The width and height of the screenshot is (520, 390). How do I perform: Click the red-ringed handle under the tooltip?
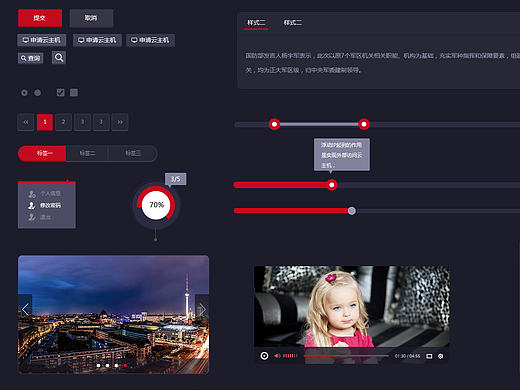[x=332, y=185]
